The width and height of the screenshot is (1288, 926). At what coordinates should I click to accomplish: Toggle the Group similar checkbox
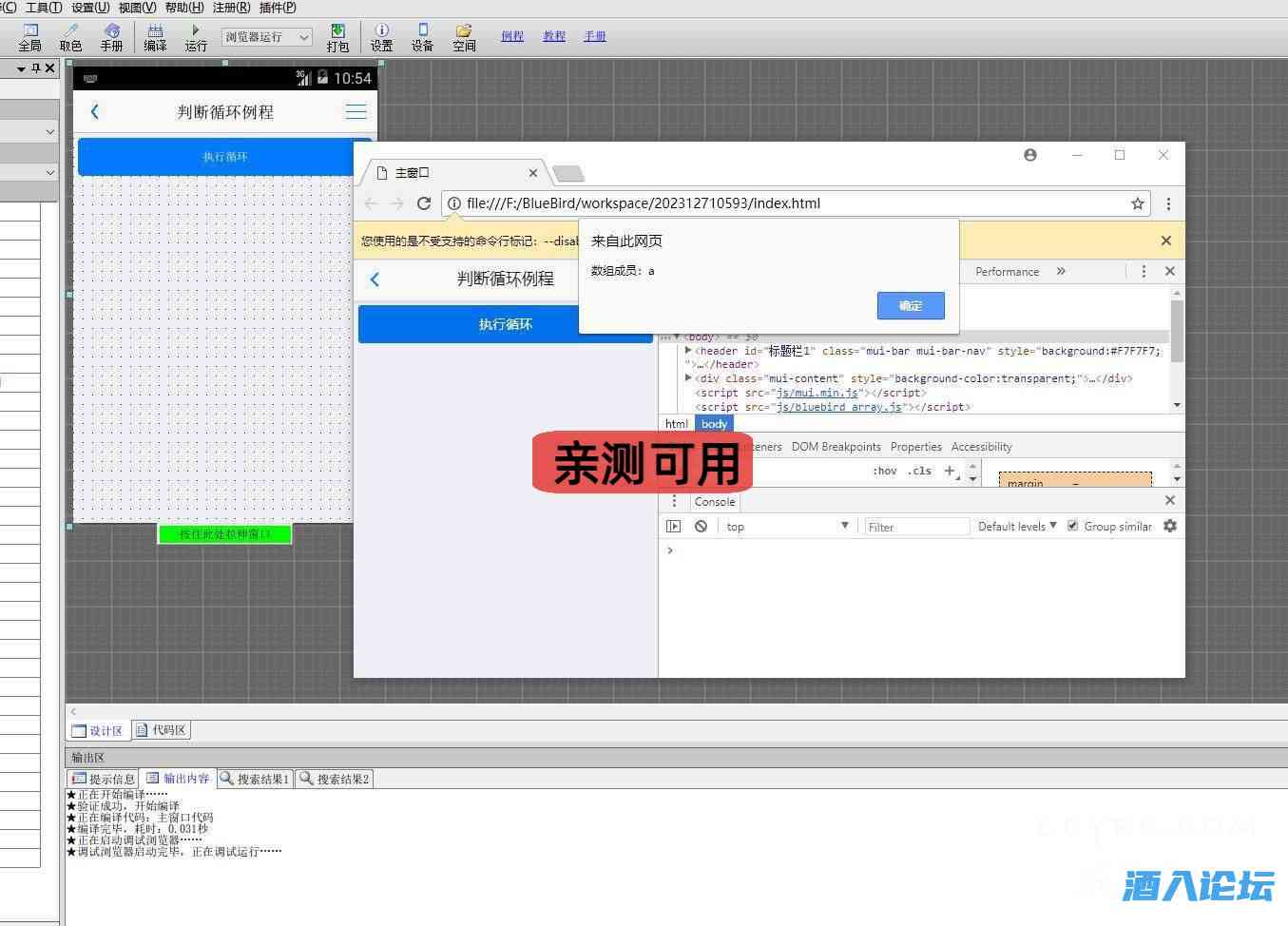(1072, 526)
